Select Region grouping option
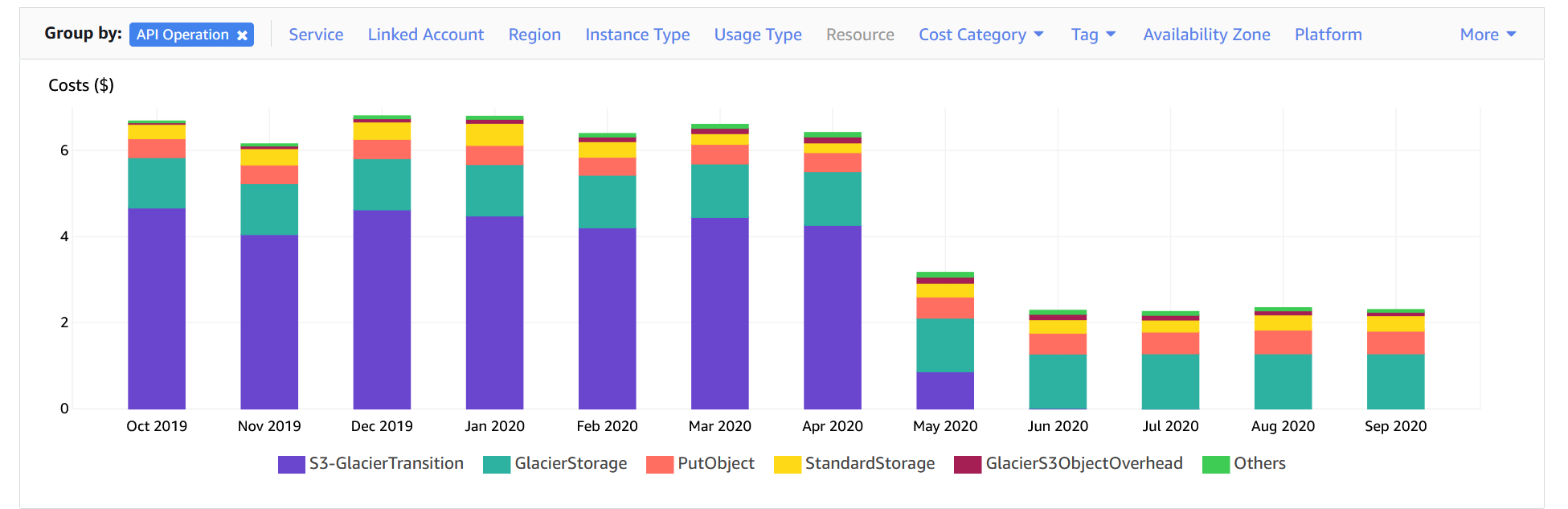This screenshot has width=1568, height=509. coord(534,35)
